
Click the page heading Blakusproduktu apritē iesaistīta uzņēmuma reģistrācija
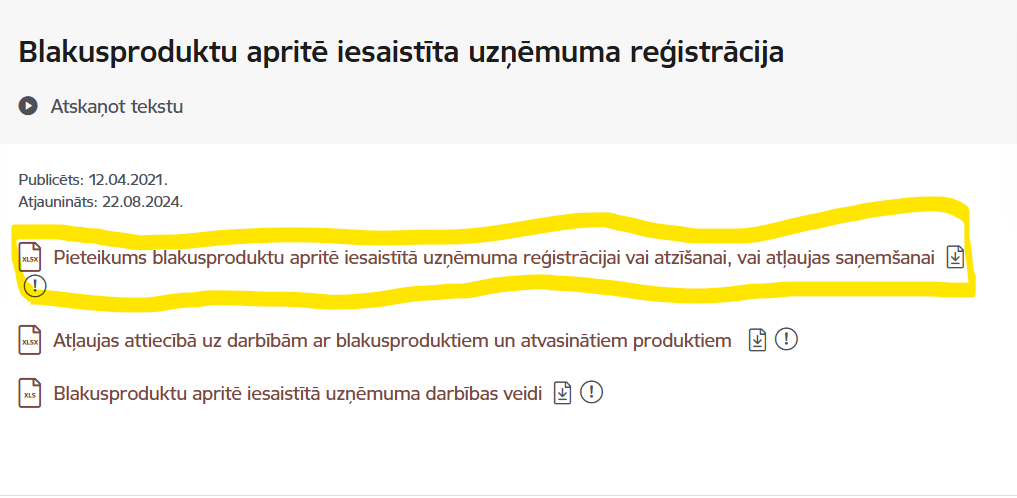pos(401,52)
